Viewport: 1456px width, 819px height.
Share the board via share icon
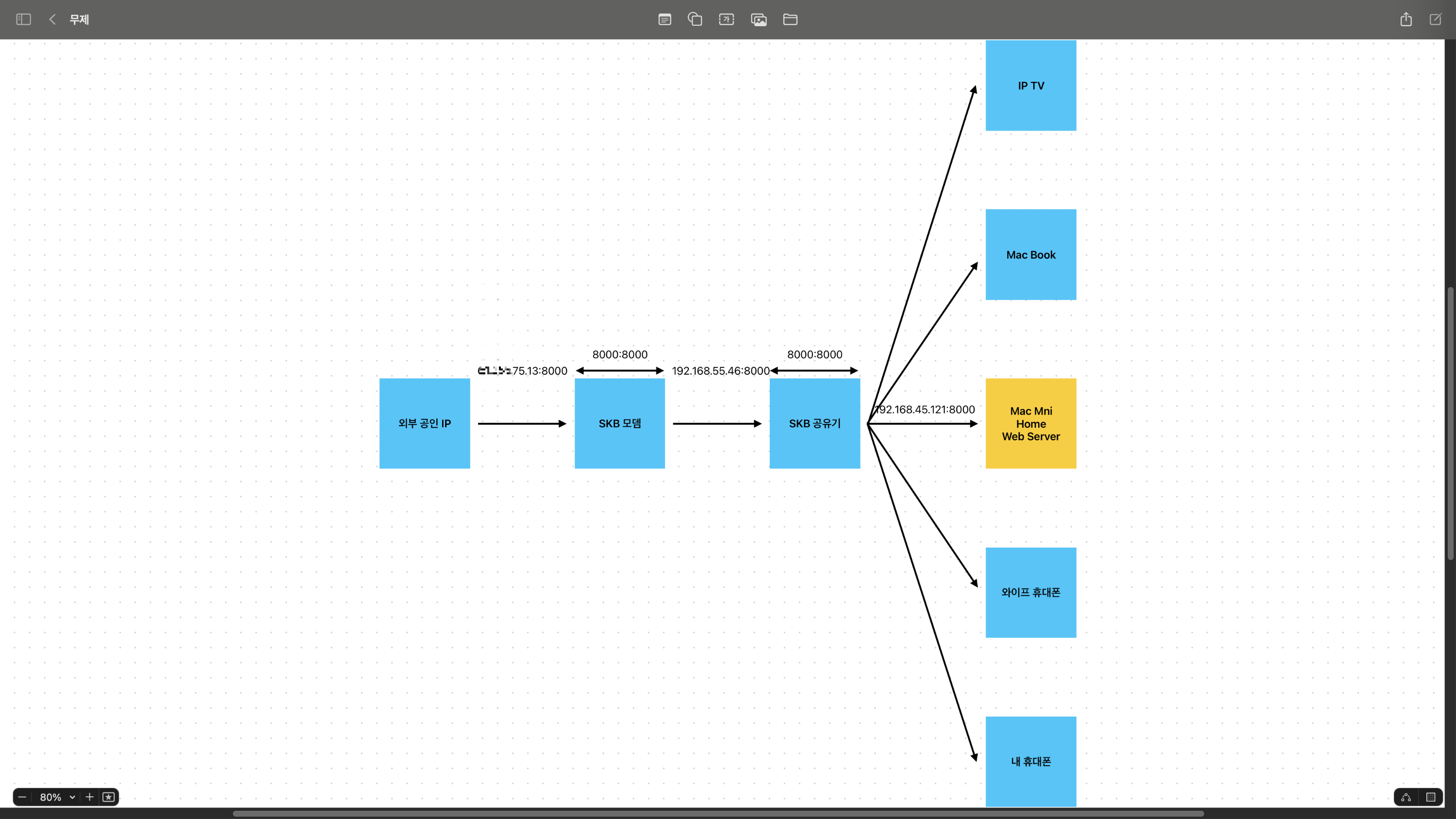click(1406, 19)
